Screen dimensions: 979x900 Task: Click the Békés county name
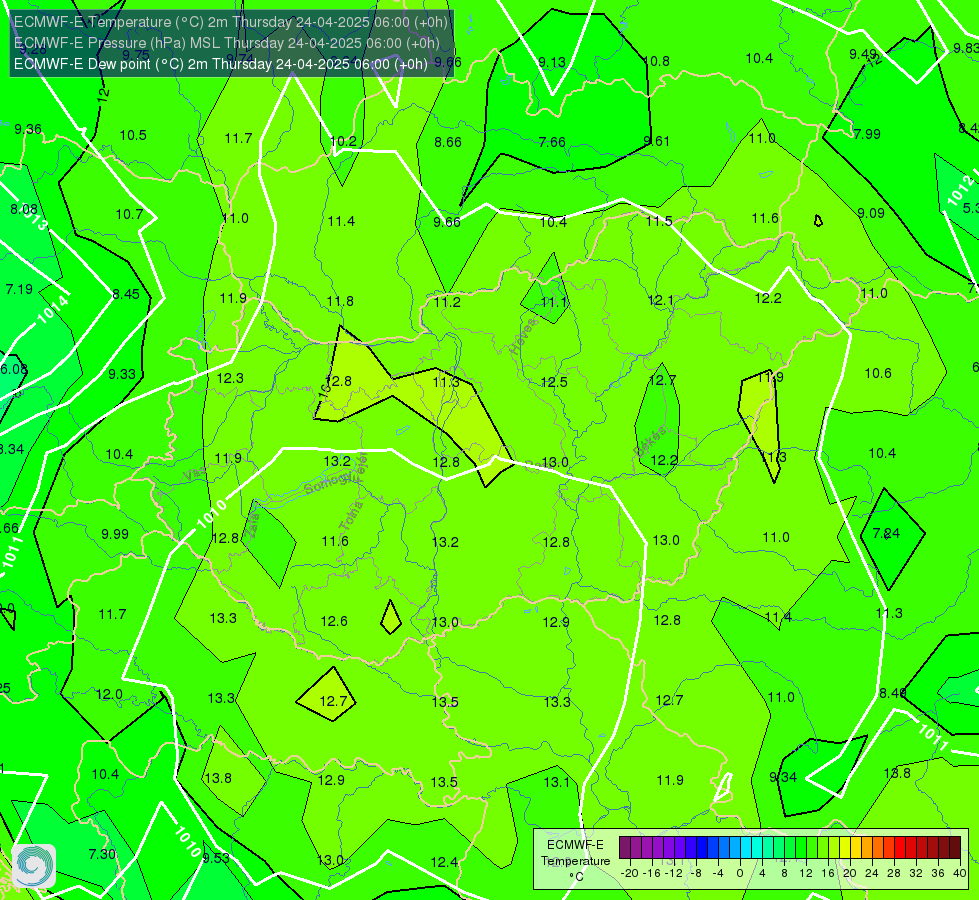[x=650, y=442]
